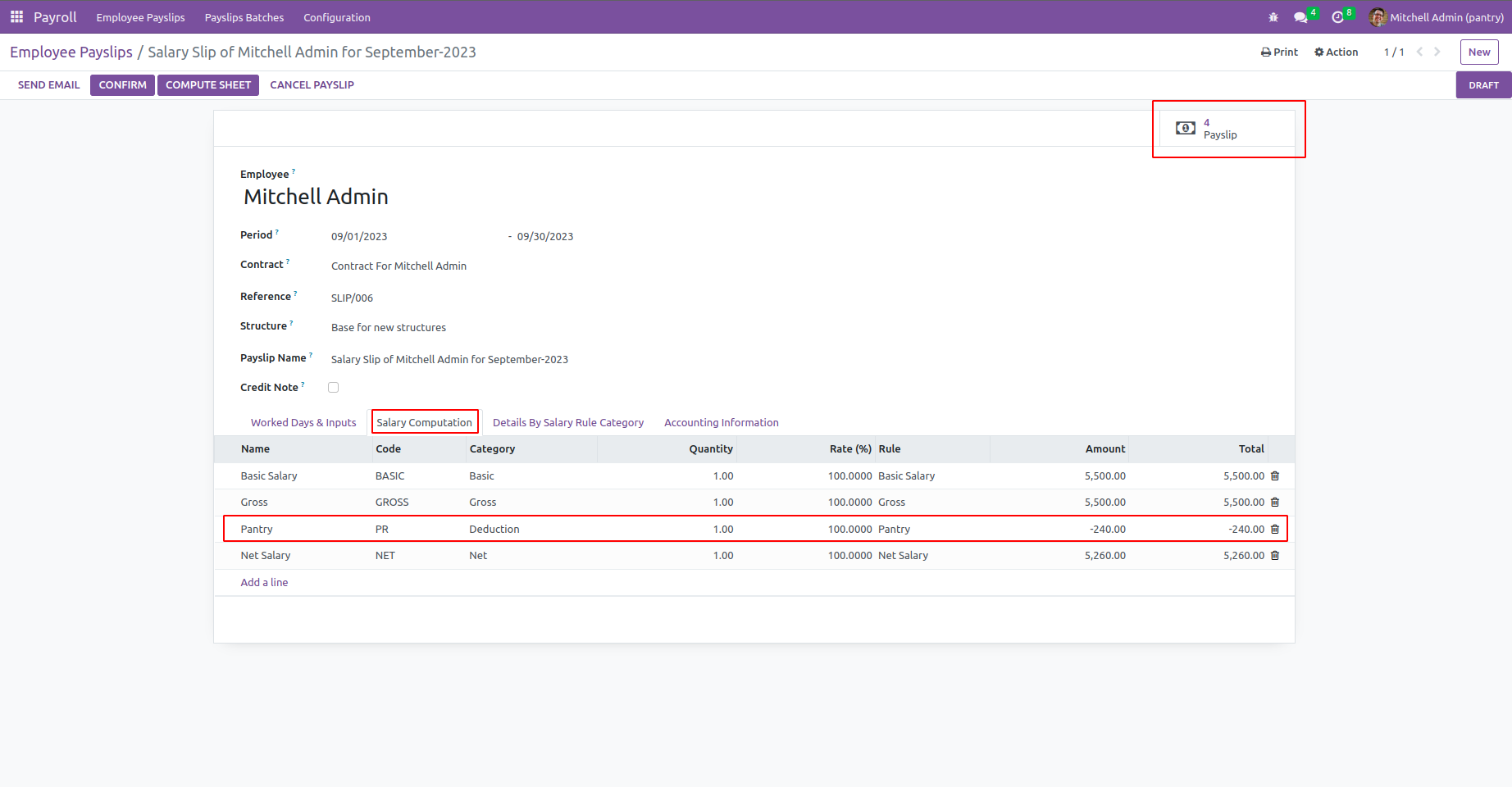Click the debug bug icon

(x=1273, y=17)
